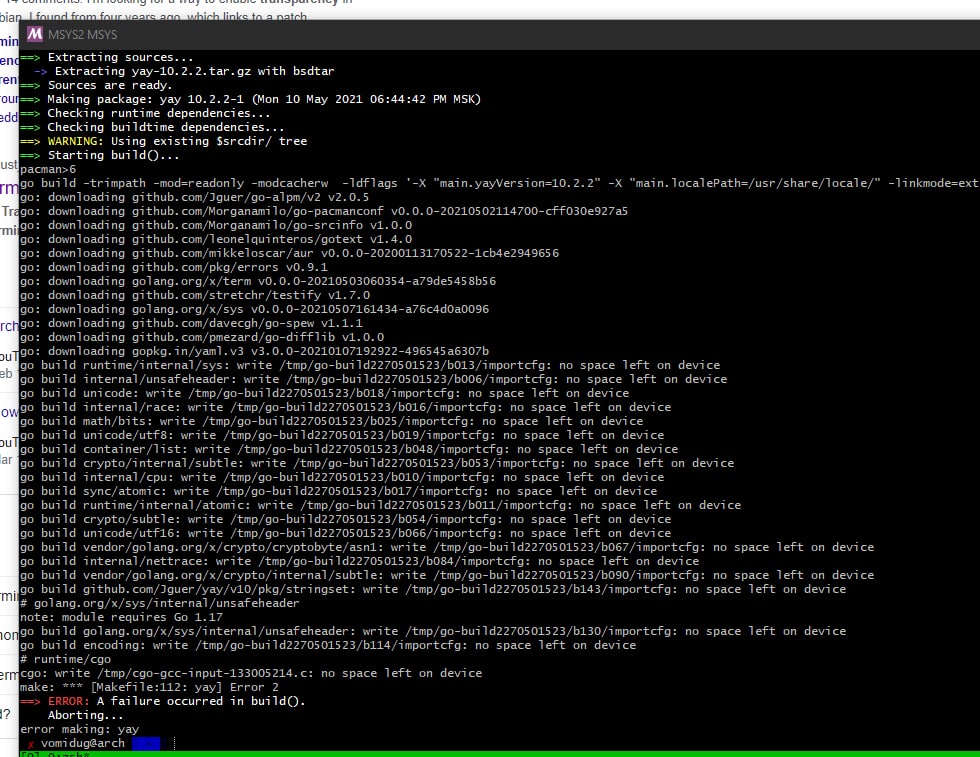Click the 'stretchr/testify v1.7.0' download line
Screen dimensions: 980x757
[195, 295]
